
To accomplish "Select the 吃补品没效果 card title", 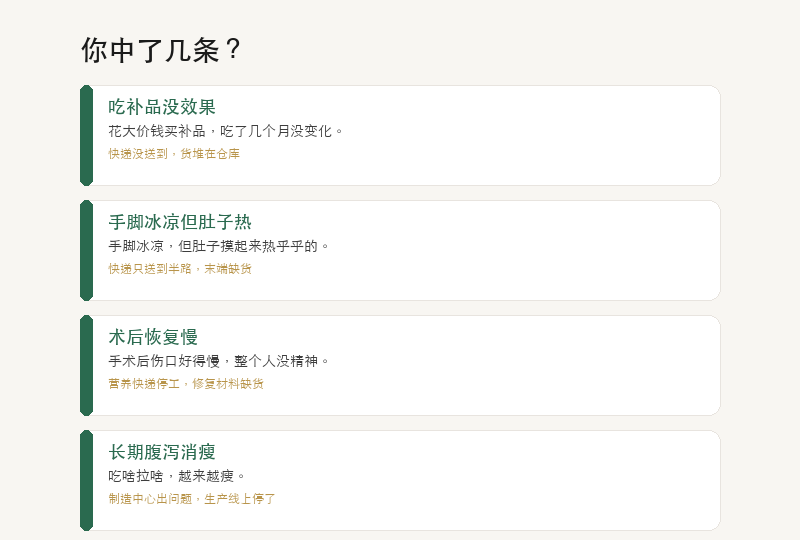I will click(x=162, y=107).
